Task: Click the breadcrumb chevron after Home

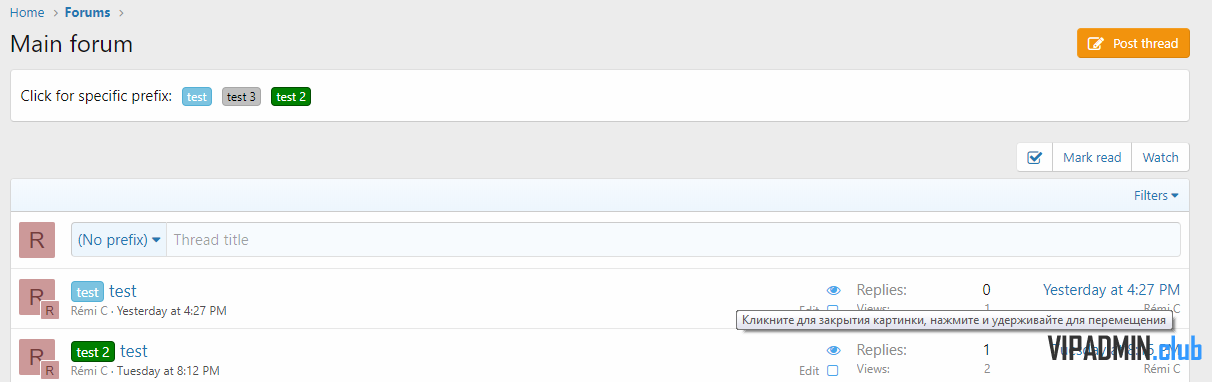Action: point(55,13)
